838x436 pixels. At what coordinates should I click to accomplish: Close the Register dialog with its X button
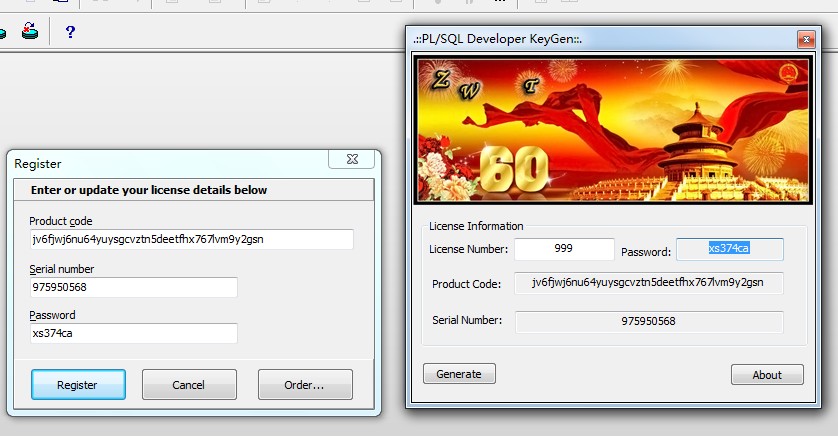[x=352, y=159]
